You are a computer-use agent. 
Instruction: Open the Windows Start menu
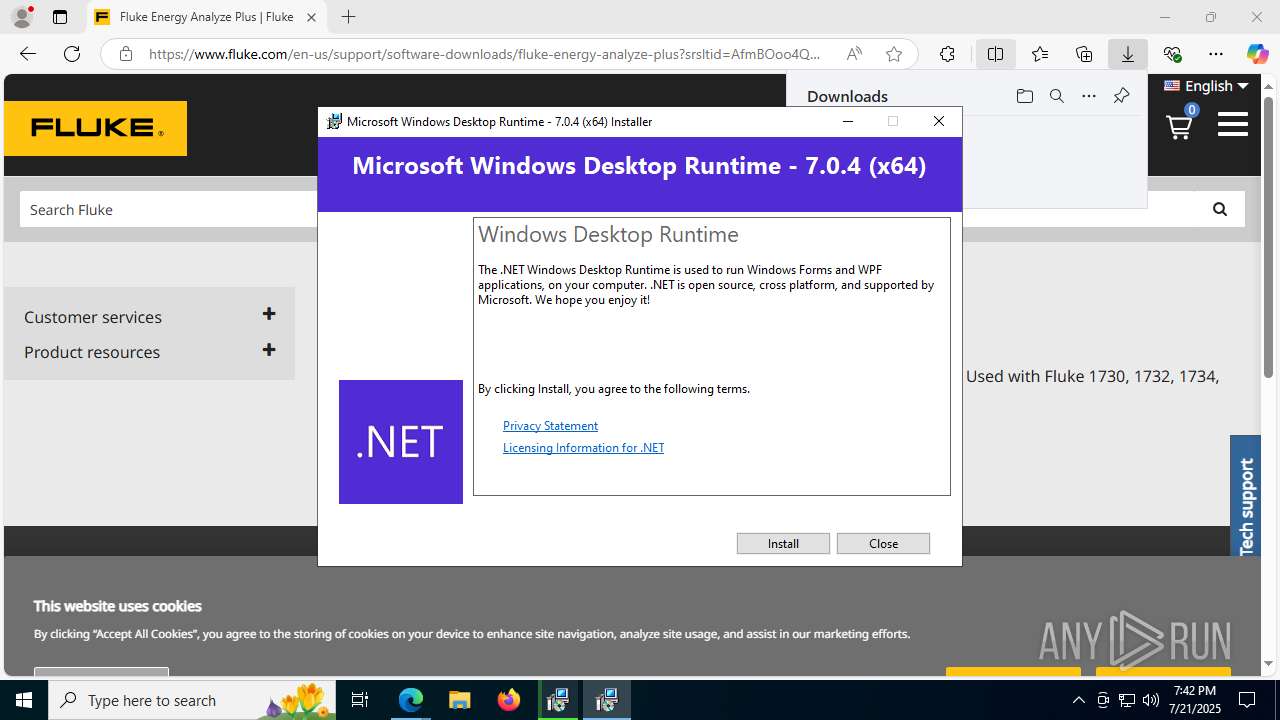click(x=24, y=700)
